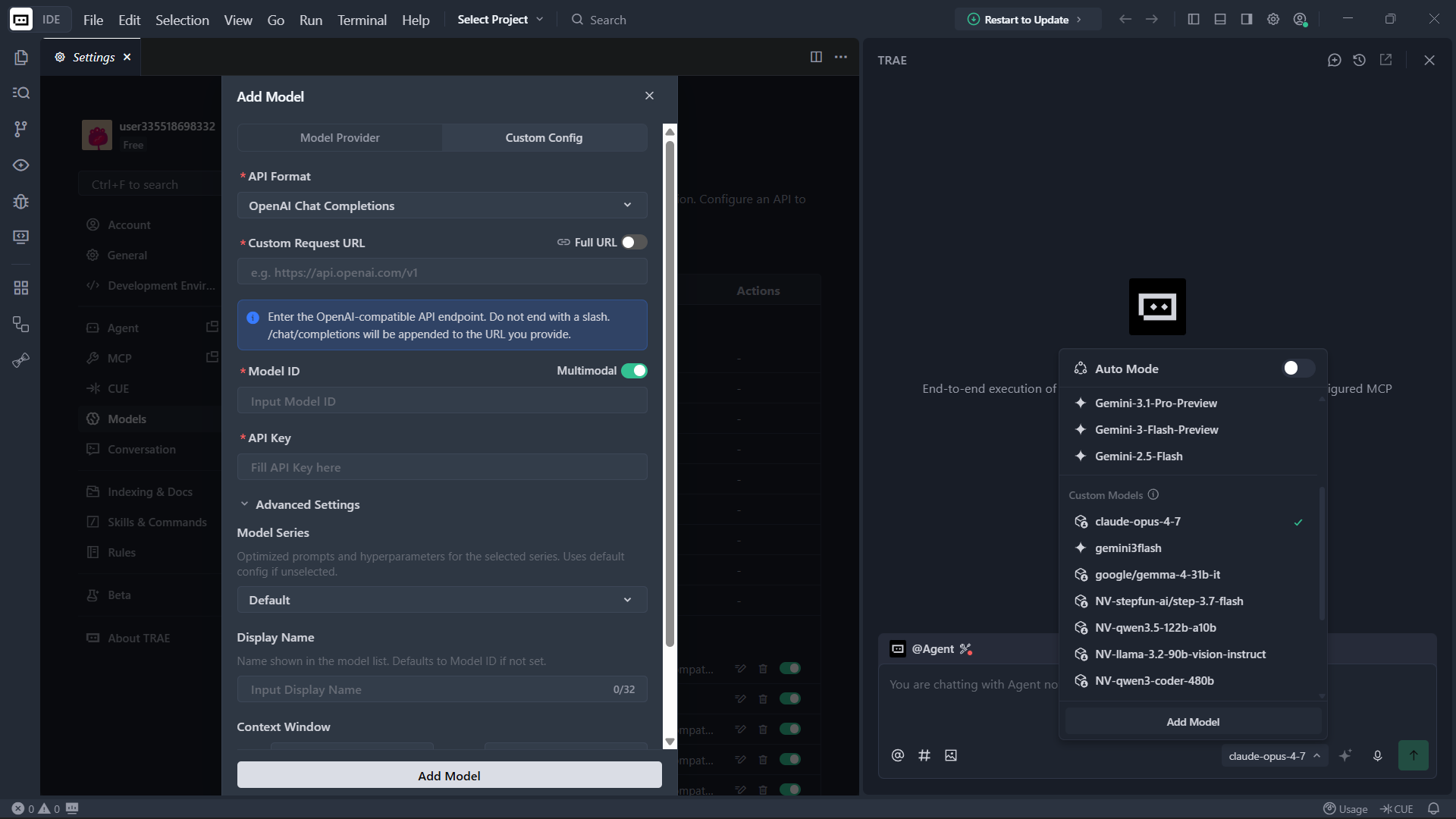Toggle the Full URL switch
This screenshot has height=819, width=1456.
pos(634,242)
